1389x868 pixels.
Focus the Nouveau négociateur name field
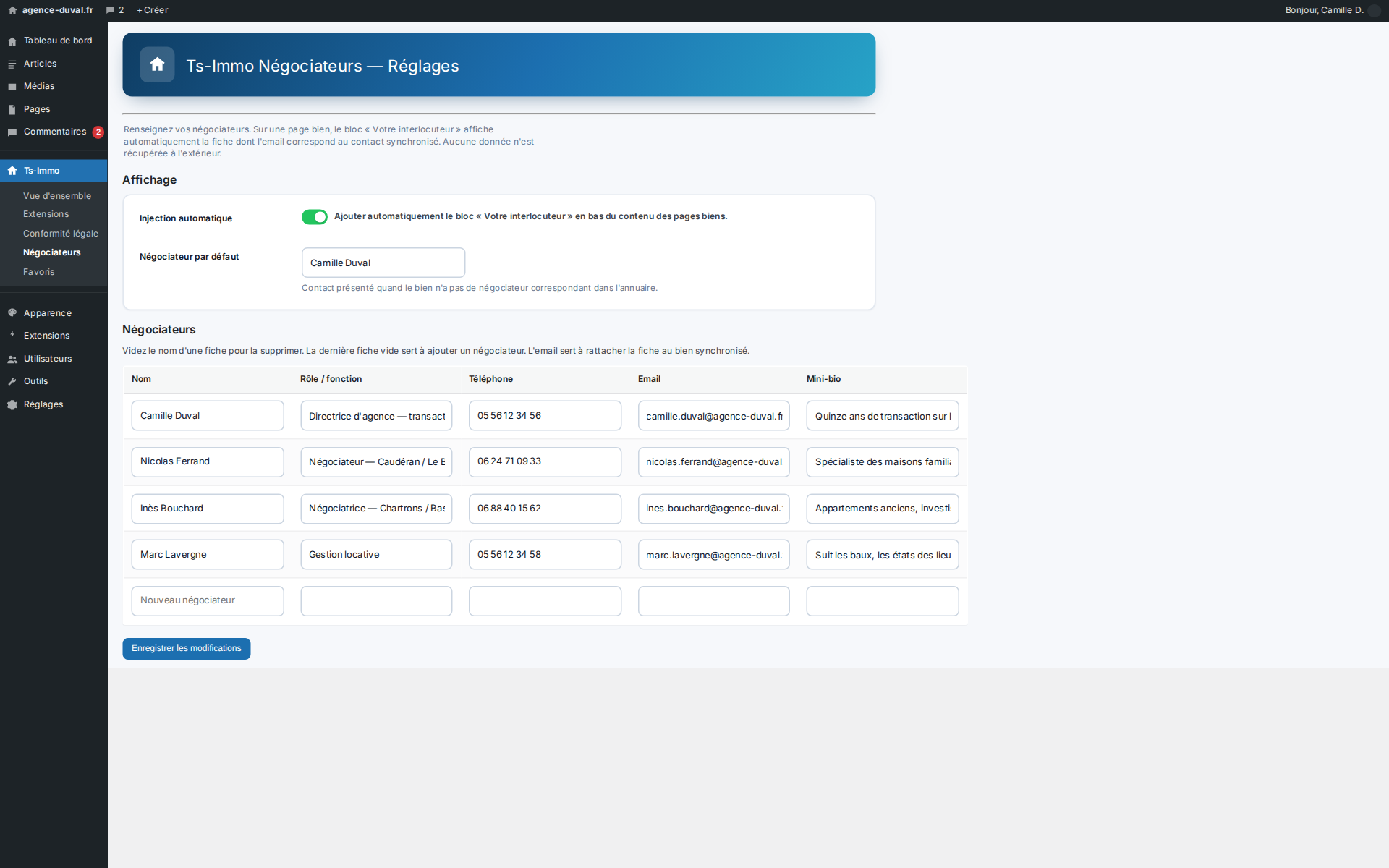[208, 601]
